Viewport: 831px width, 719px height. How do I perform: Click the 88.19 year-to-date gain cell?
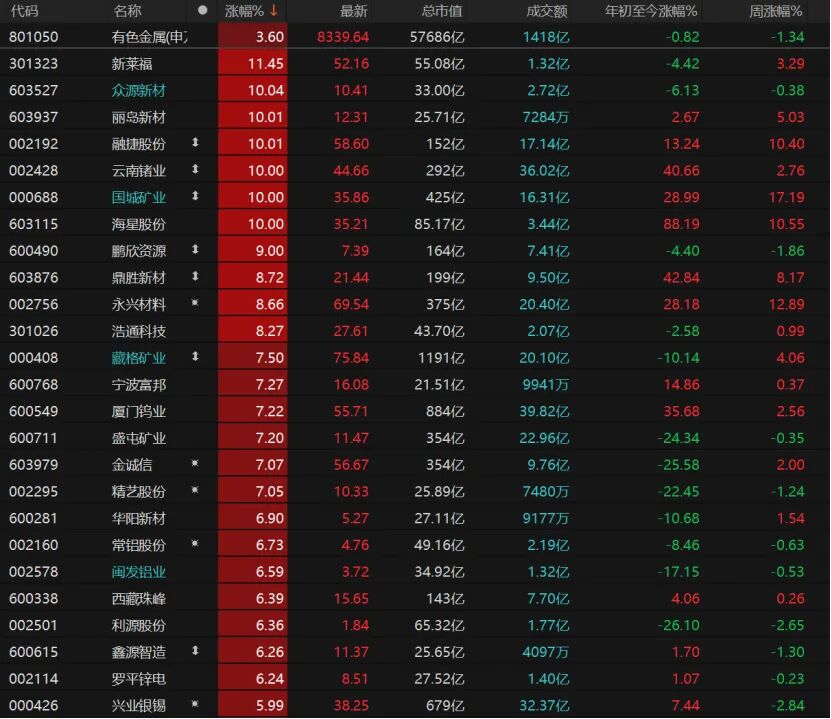pyautogui.click(x=681, y=225)
